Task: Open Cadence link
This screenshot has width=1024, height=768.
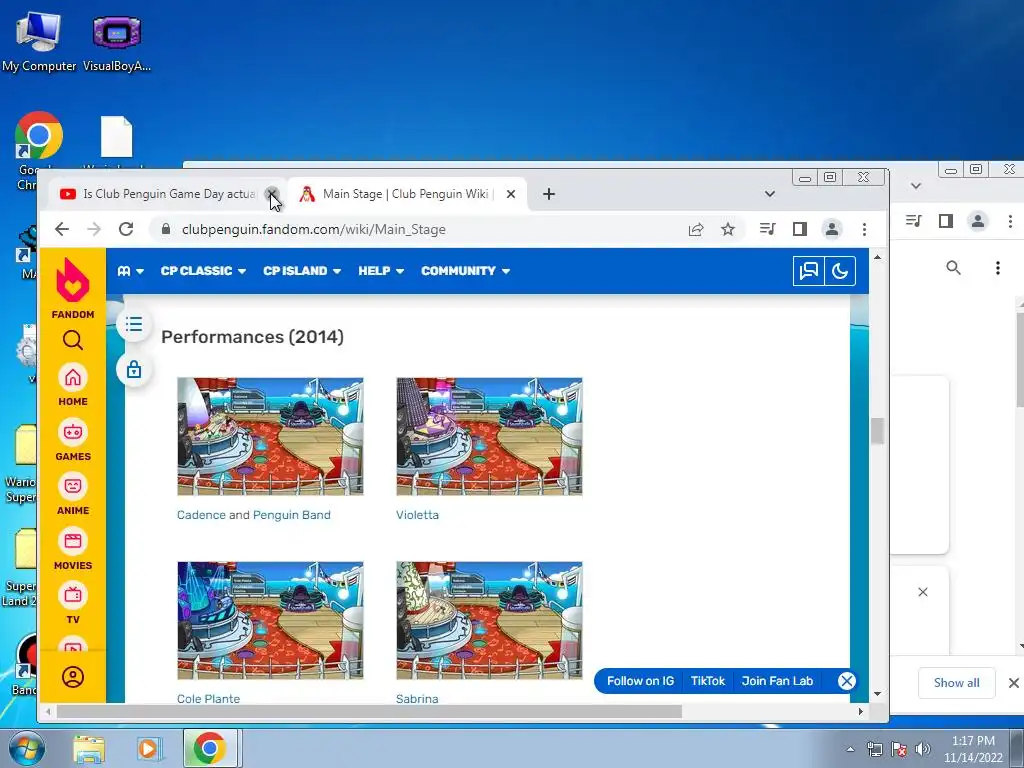Action: [x=201, y=515]
